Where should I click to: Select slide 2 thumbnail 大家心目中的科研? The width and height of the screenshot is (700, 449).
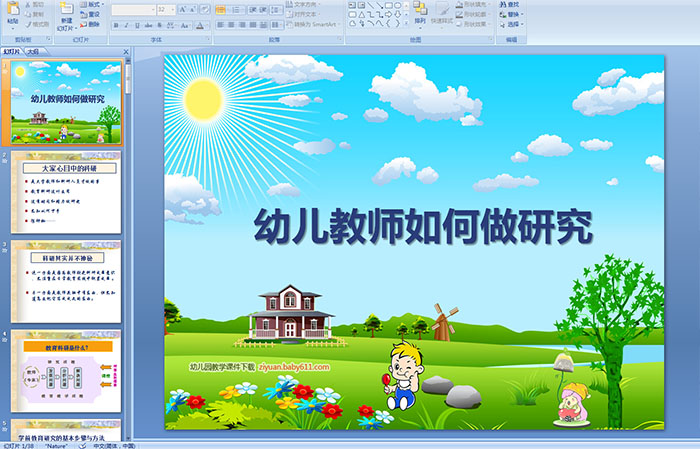pos(66,192)
